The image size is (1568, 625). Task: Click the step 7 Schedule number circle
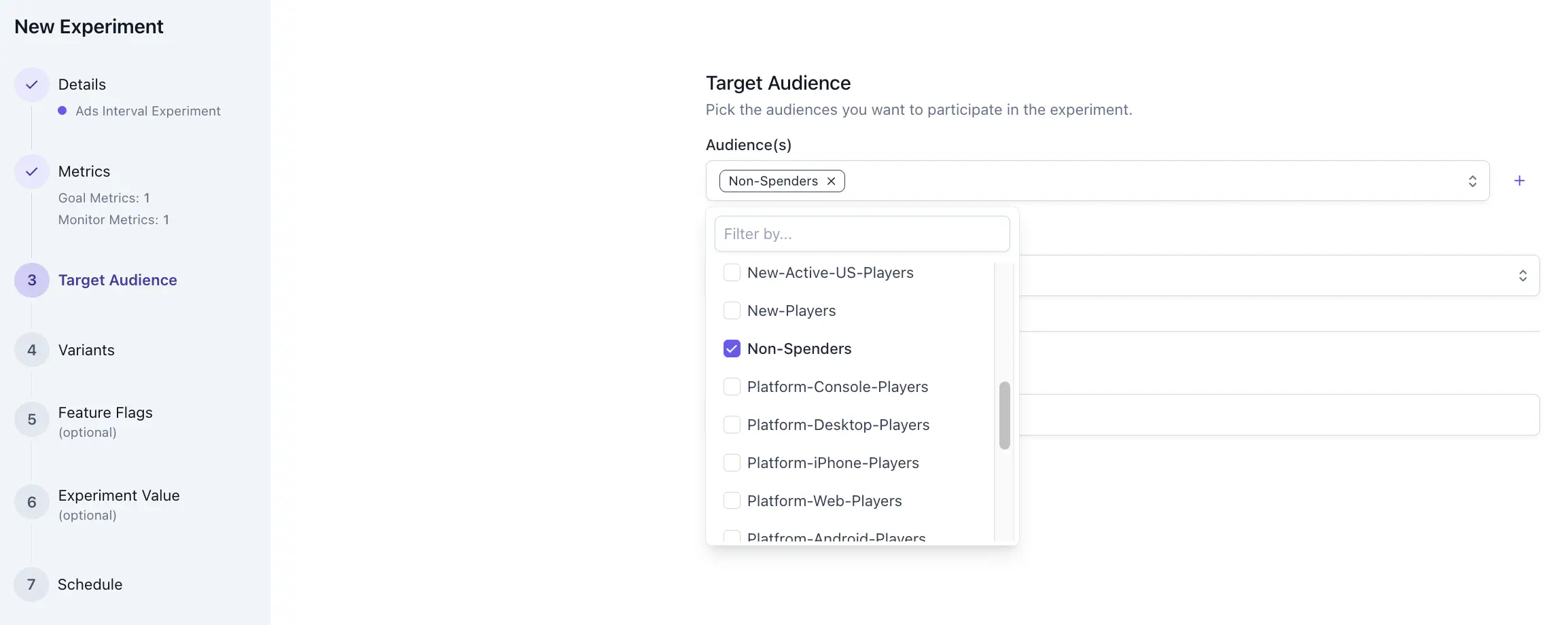[x=31, y=584]
